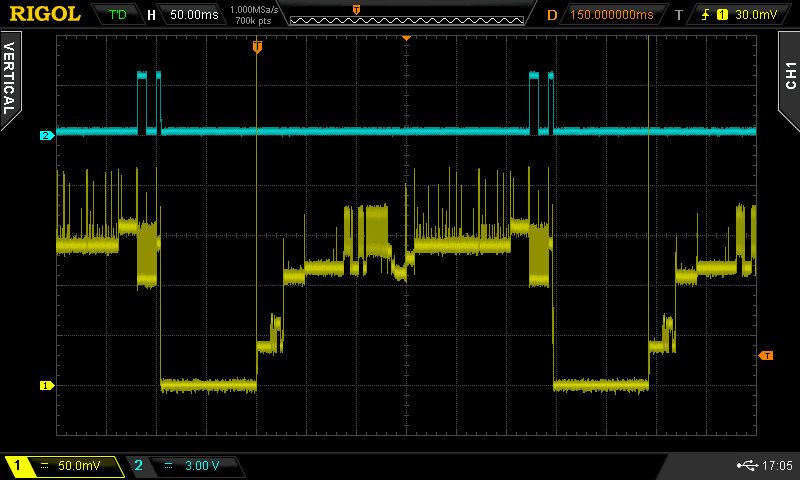Click the clock time 17:05
This screenshot has height=480, width=800.
click(x=778, y=465)
